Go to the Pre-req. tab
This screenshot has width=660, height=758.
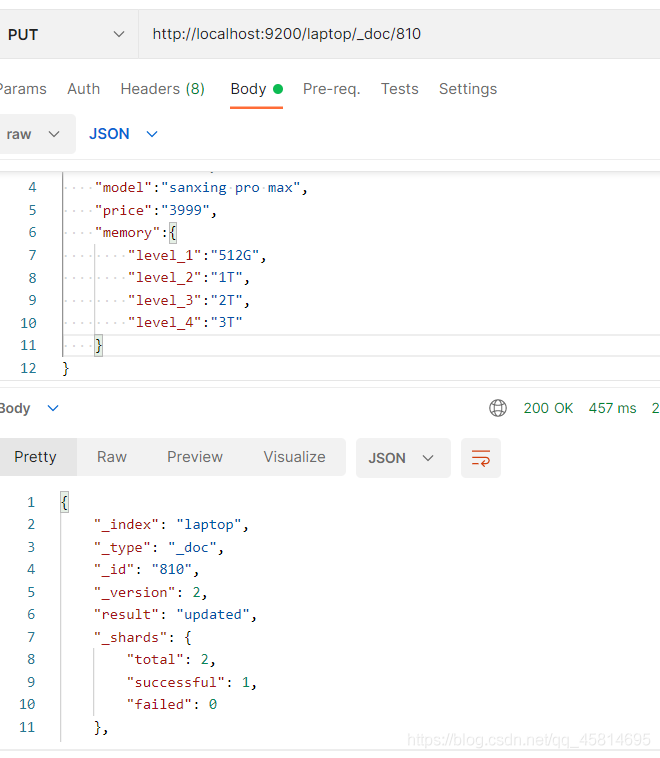[332, 89]
